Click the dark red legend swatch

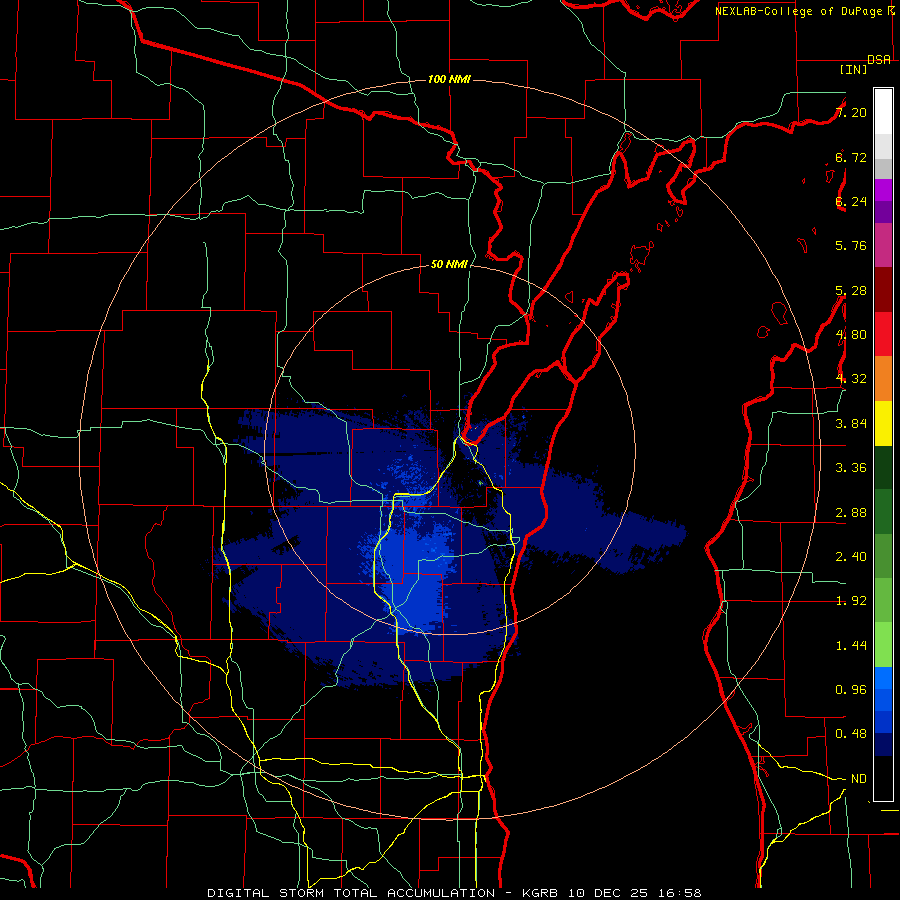pos(883,290)
